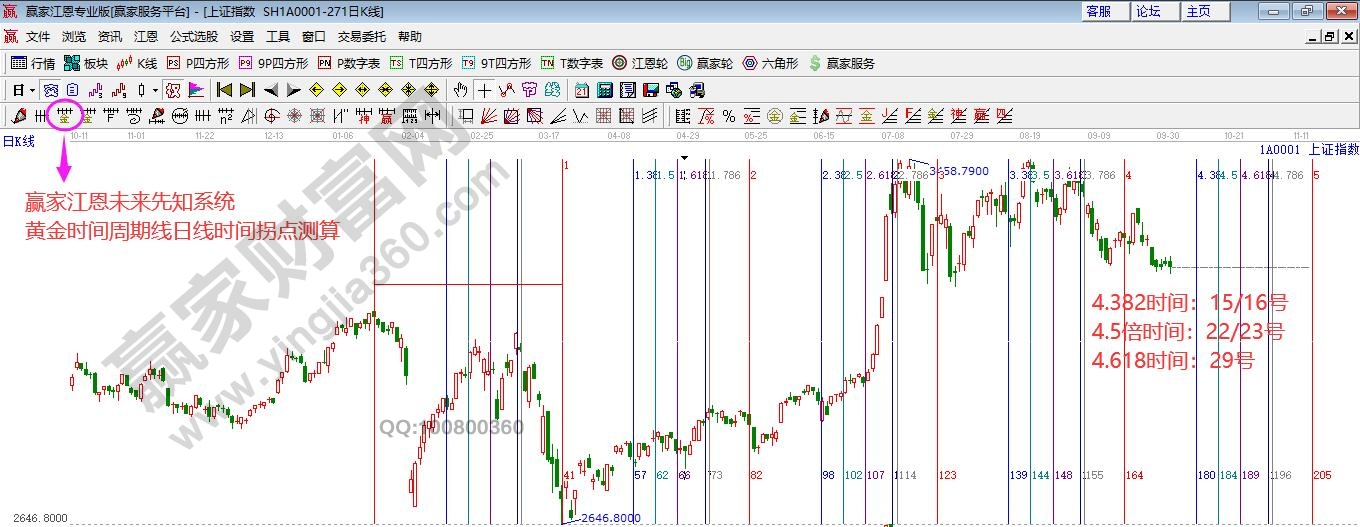Jump to first bar with skip-to-start arrow

pyautogui.click(x=225, y=90)
